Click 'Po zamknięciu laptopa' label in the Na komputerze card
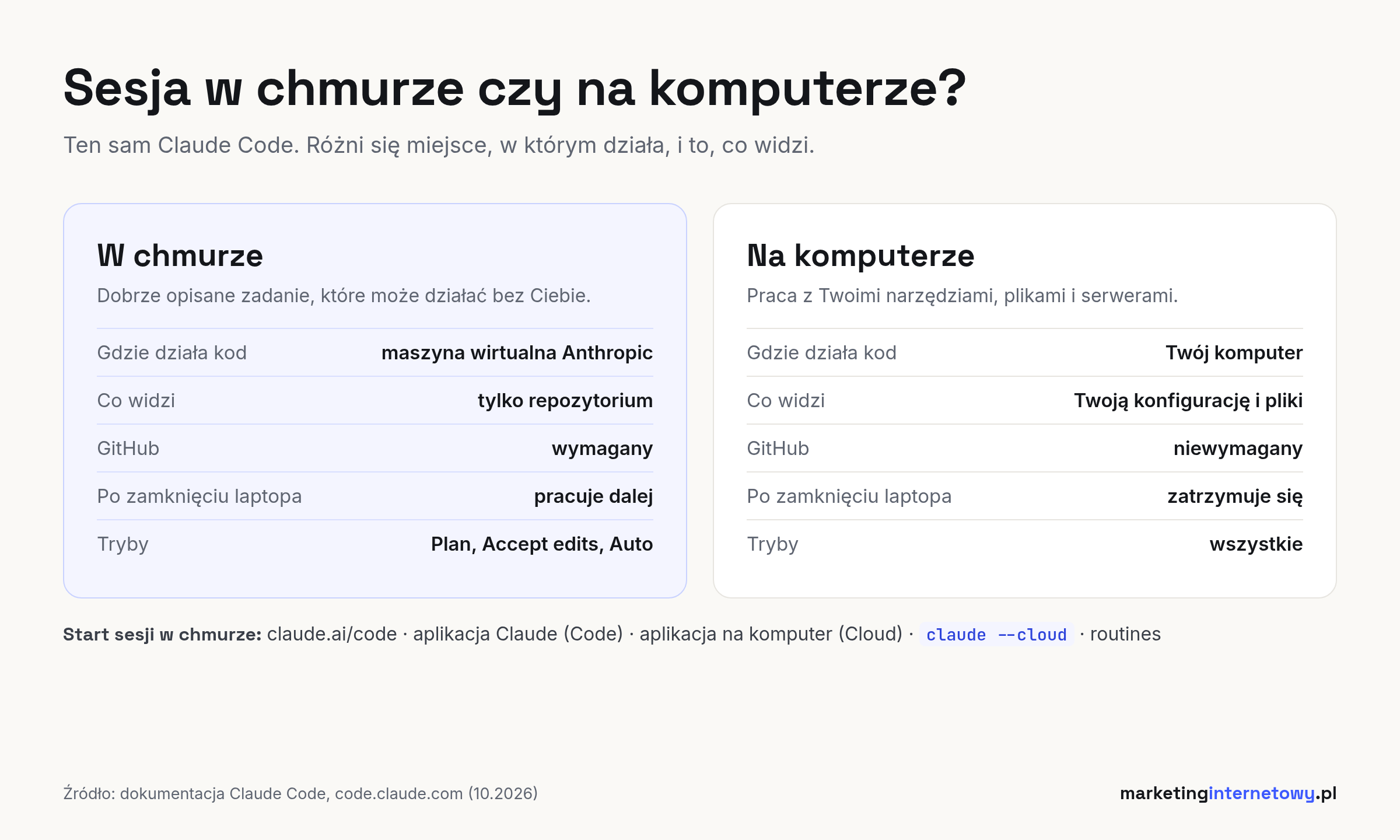 coord(849,496)
